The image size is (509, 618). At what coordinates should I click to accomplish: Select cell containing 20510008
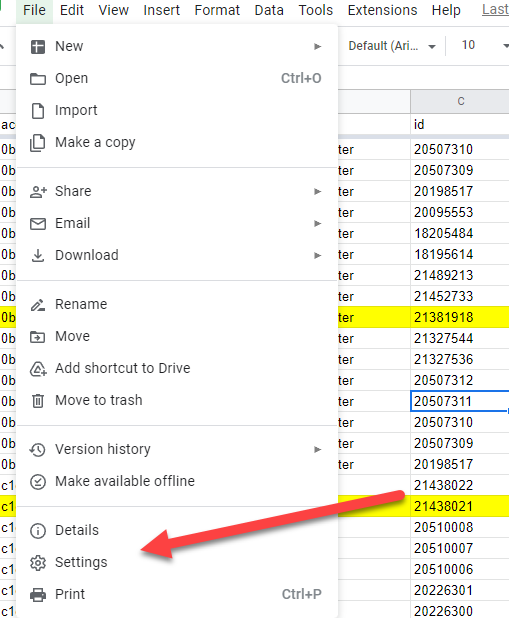pos(460,527)
